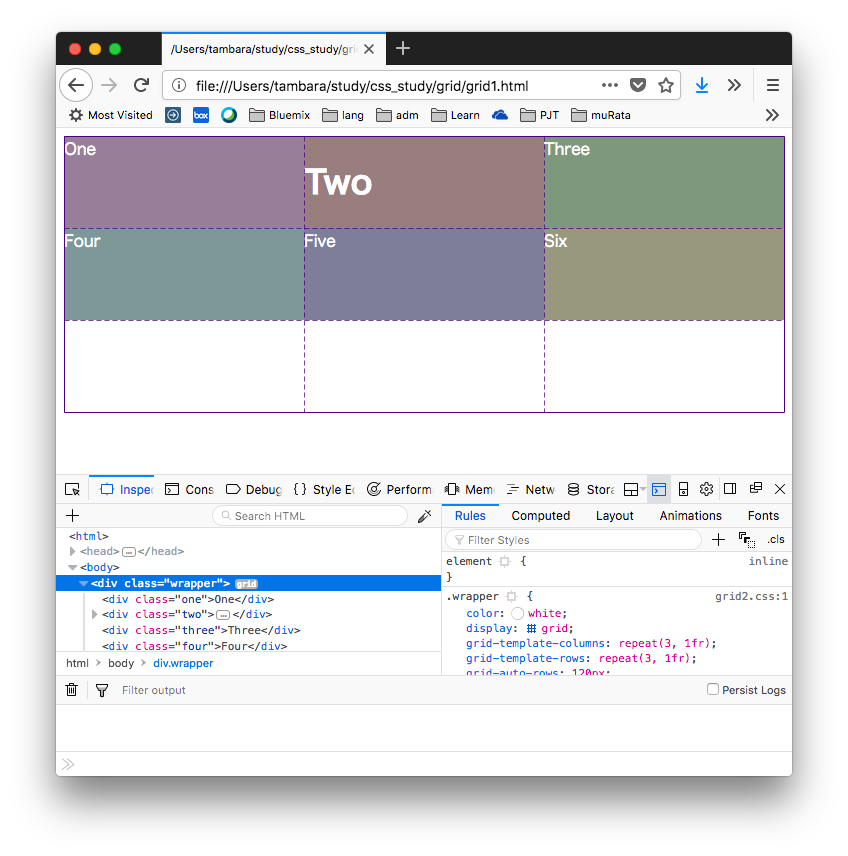
Task: Collapse the div wrapper node
Action: [84, 583]
